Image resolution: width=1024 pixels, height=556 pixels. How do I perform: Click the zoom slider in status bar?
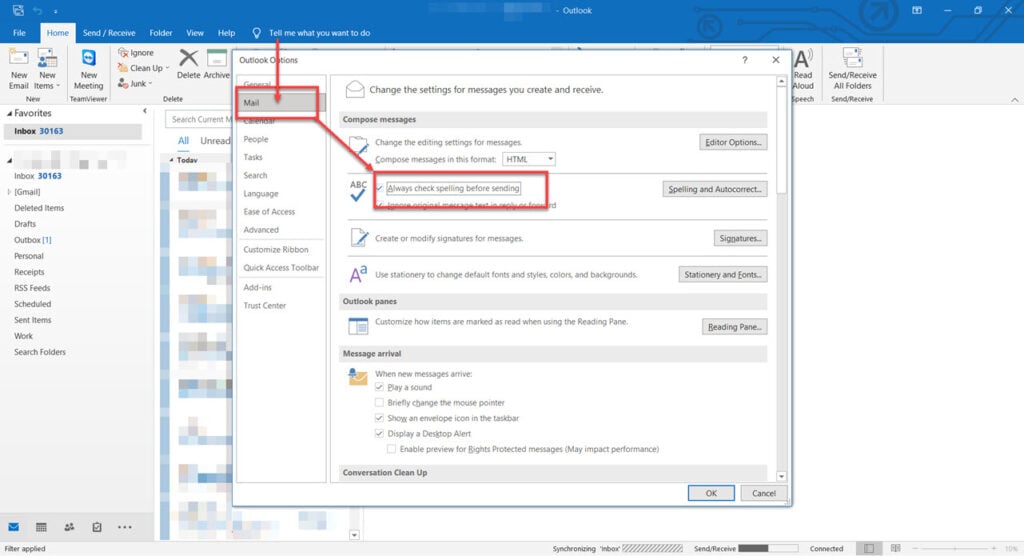[x=954, y=549]
